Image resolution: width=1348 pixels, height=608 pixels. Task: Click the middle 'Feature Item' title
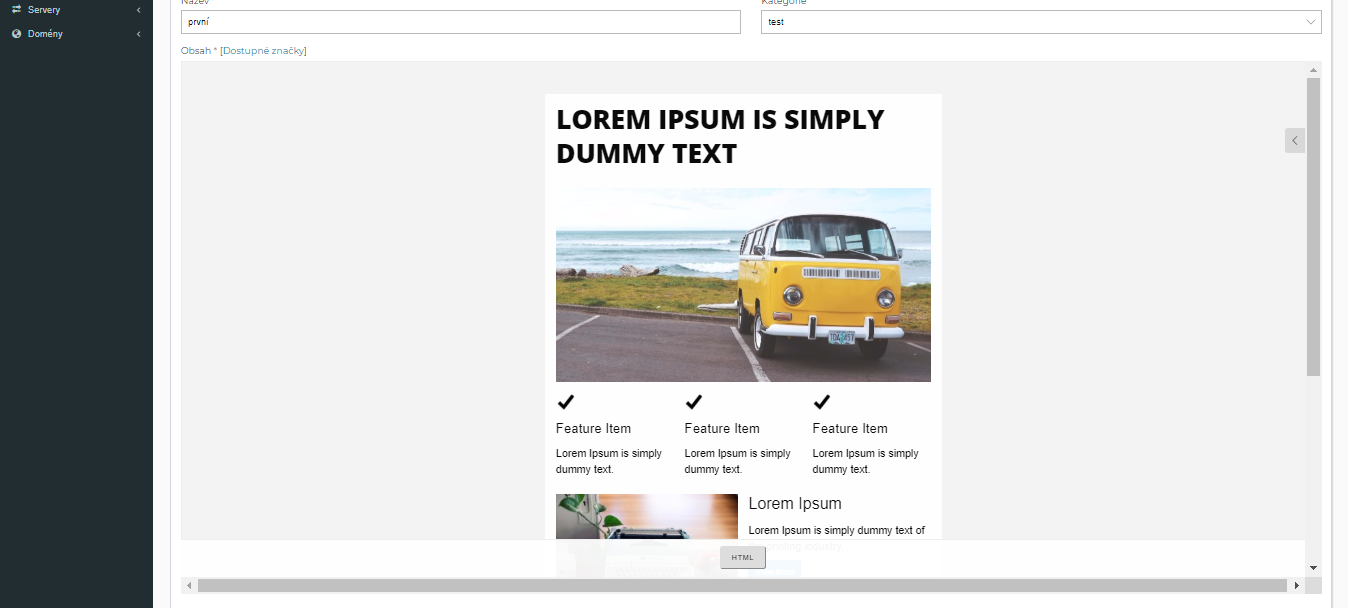click(x=722, y=428)
